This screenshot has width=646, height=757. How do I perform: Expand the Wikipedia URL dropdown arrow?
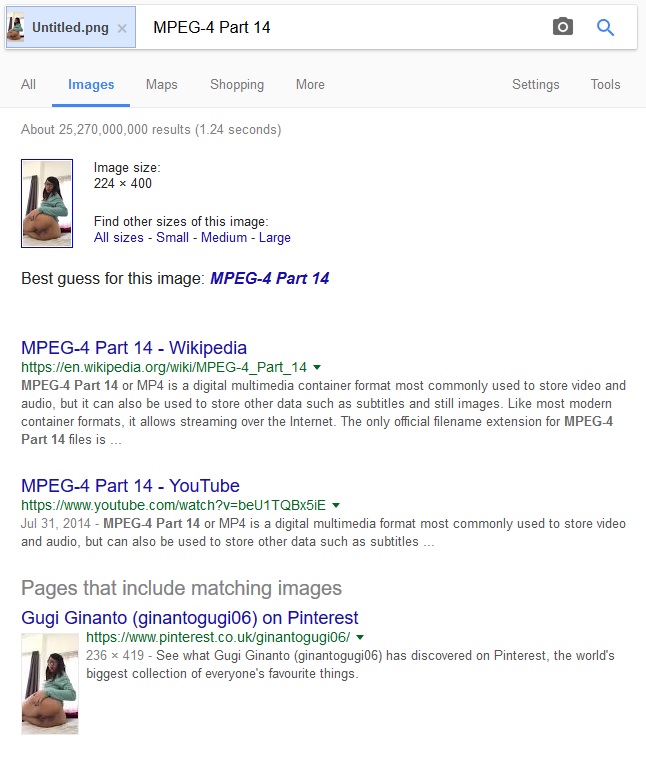317,367
